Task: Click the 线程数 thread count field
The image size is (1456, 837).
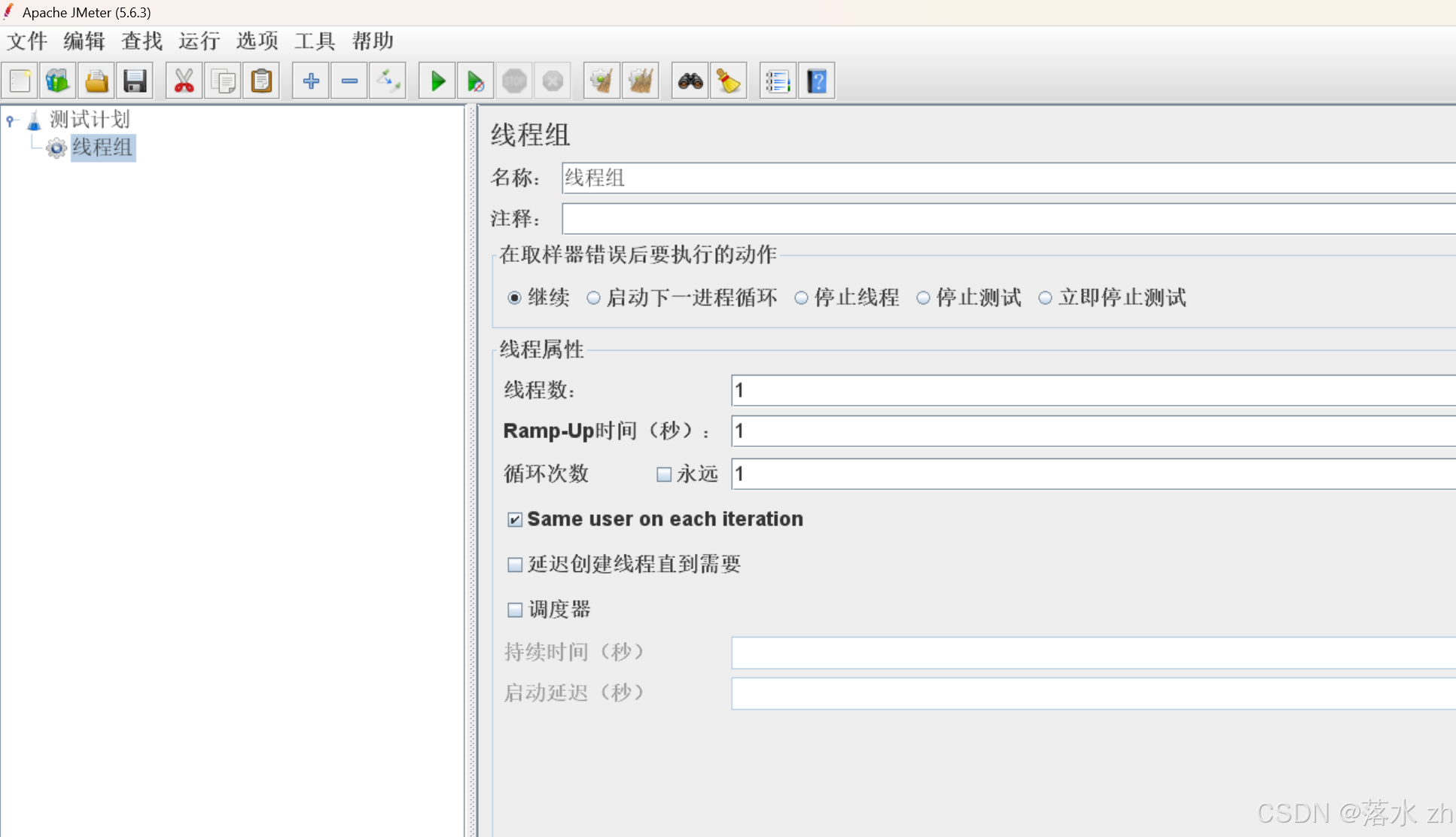Action: [1093, 391]
